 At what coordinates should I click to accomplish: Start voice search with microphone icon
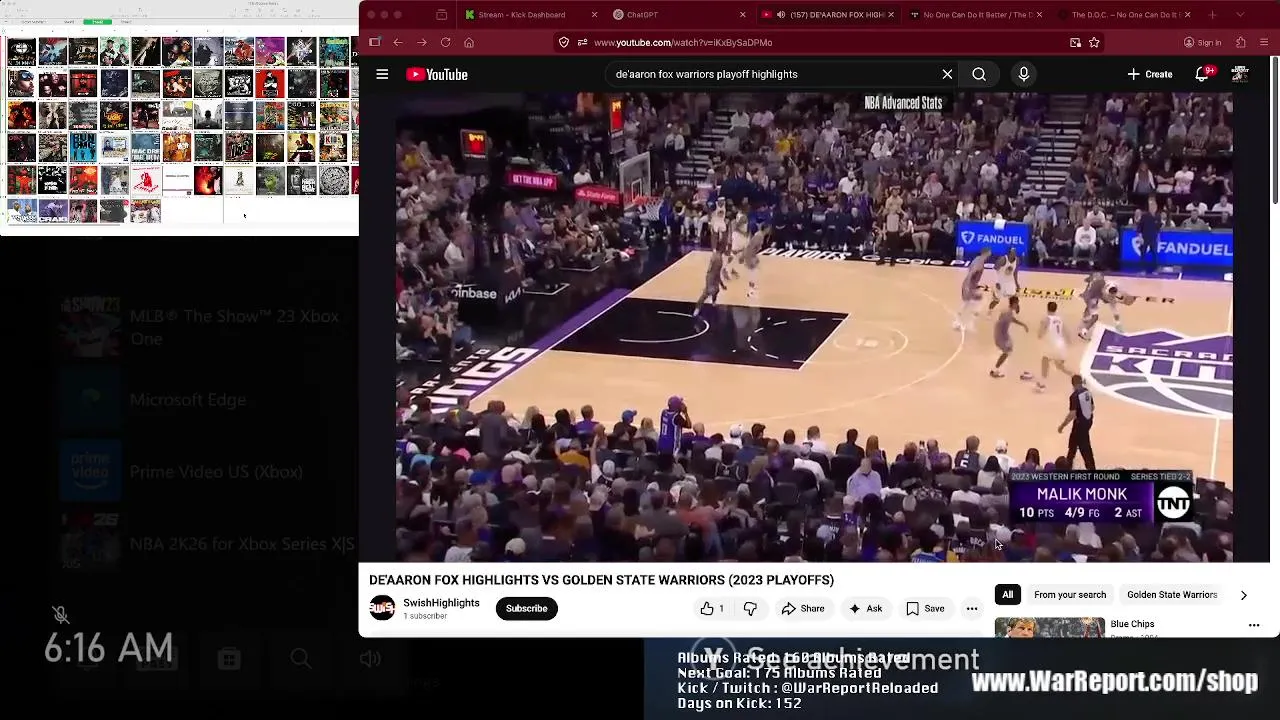coord(1023,74)
